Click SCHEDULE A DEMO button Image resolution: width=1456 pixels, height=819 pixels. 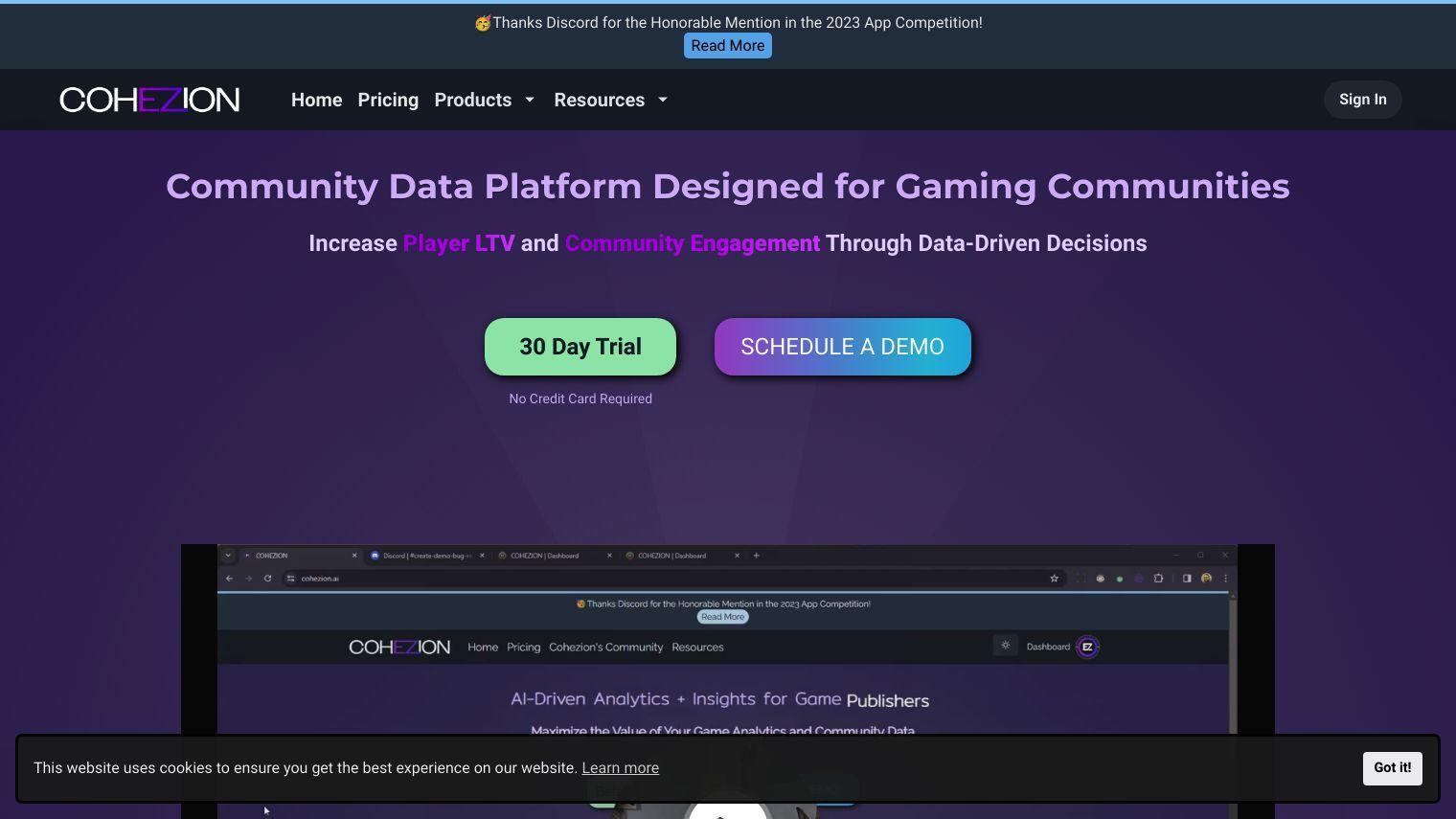(x=843, y=347)
